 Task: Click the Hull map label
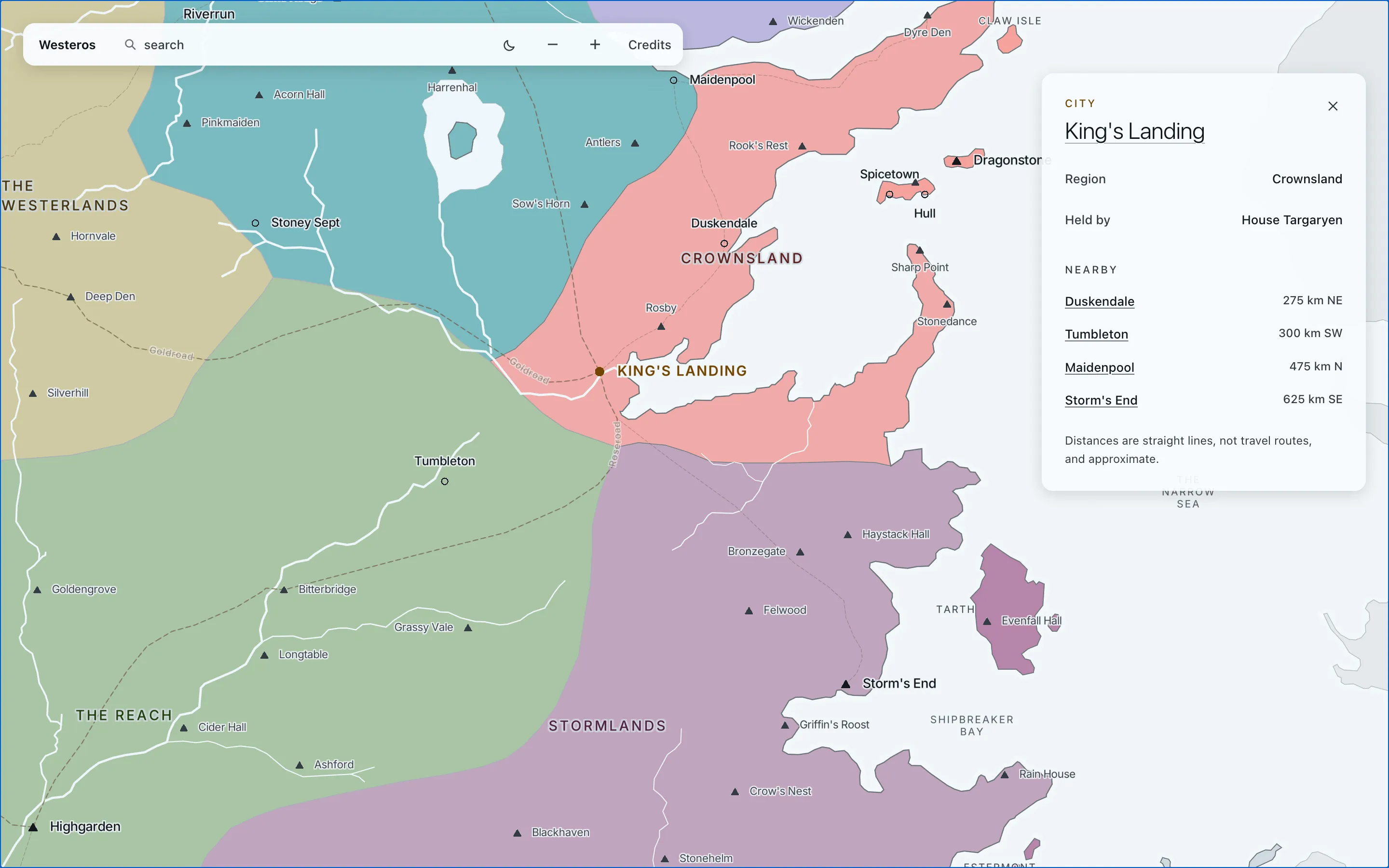924,214
